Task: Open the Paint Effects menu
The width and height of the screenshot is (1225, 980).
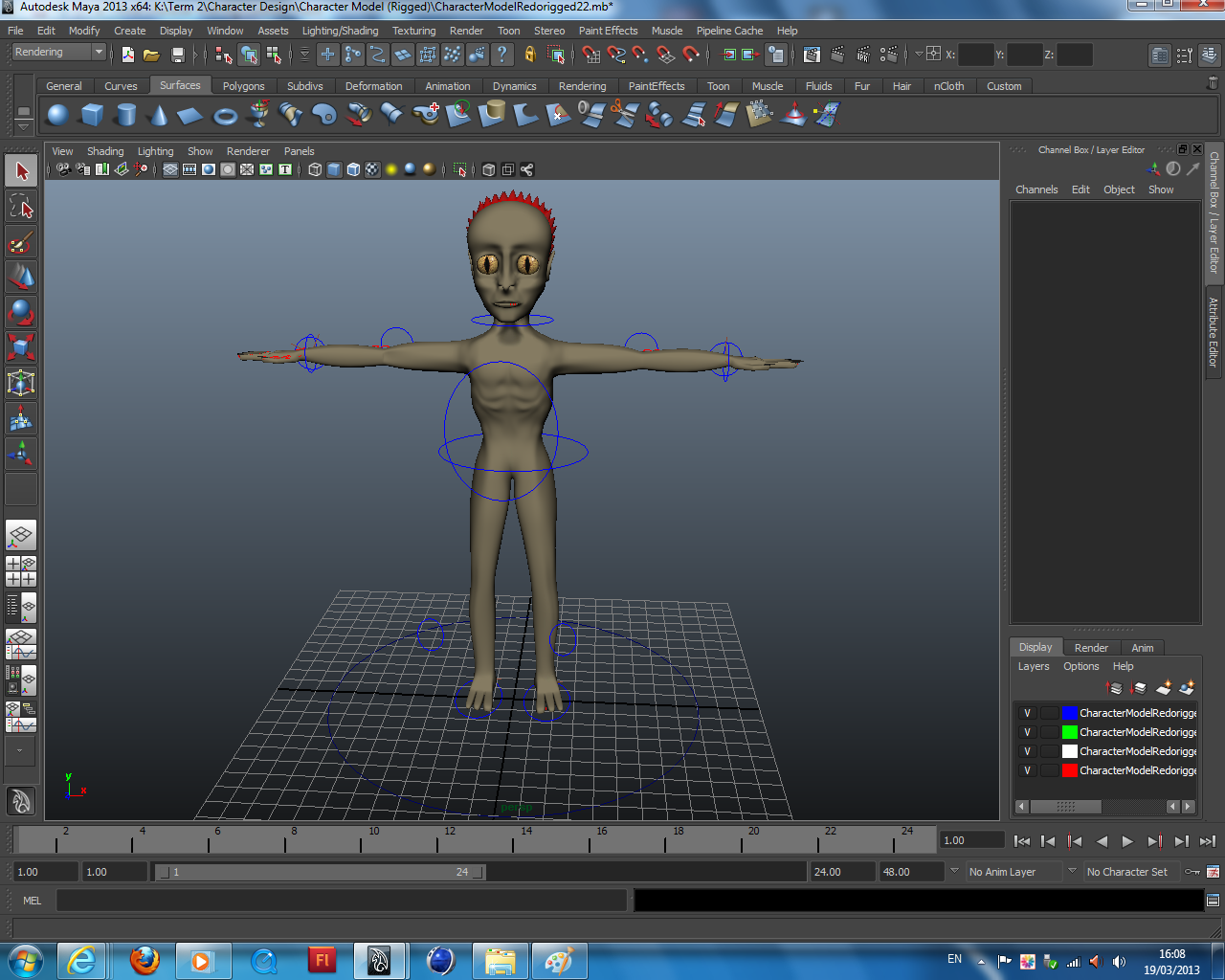Action: click(x=608, y=30)
